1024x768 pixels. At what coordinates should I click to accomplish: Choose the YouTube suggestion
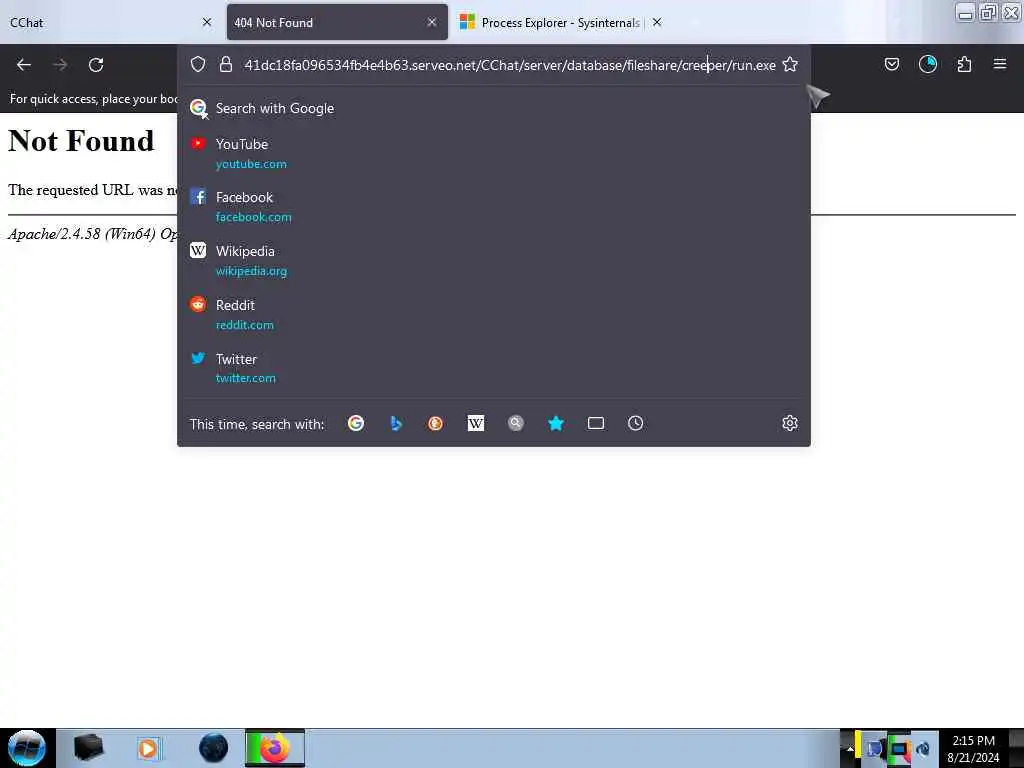[x=494, y=153]
